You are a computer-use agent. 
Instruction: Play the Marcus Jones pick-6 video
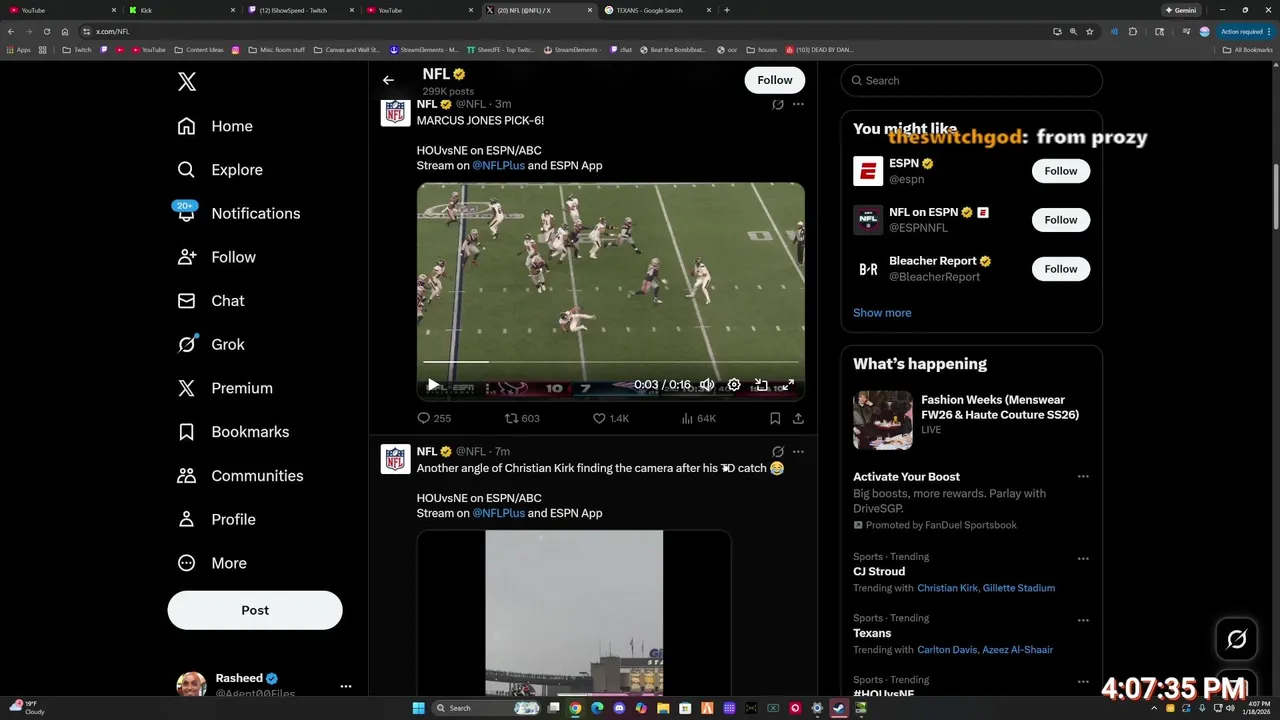pos(433,385)
